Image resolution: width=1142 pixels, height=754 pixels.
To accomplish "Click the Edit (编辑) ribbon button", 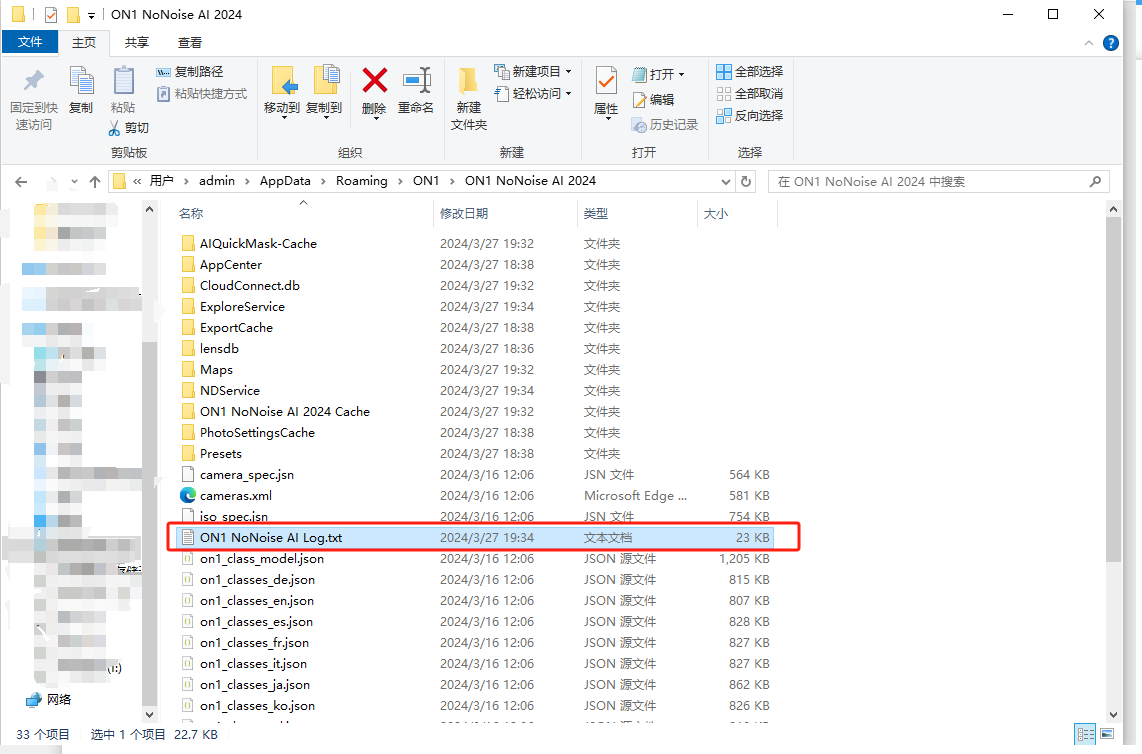I will point(653,100).
